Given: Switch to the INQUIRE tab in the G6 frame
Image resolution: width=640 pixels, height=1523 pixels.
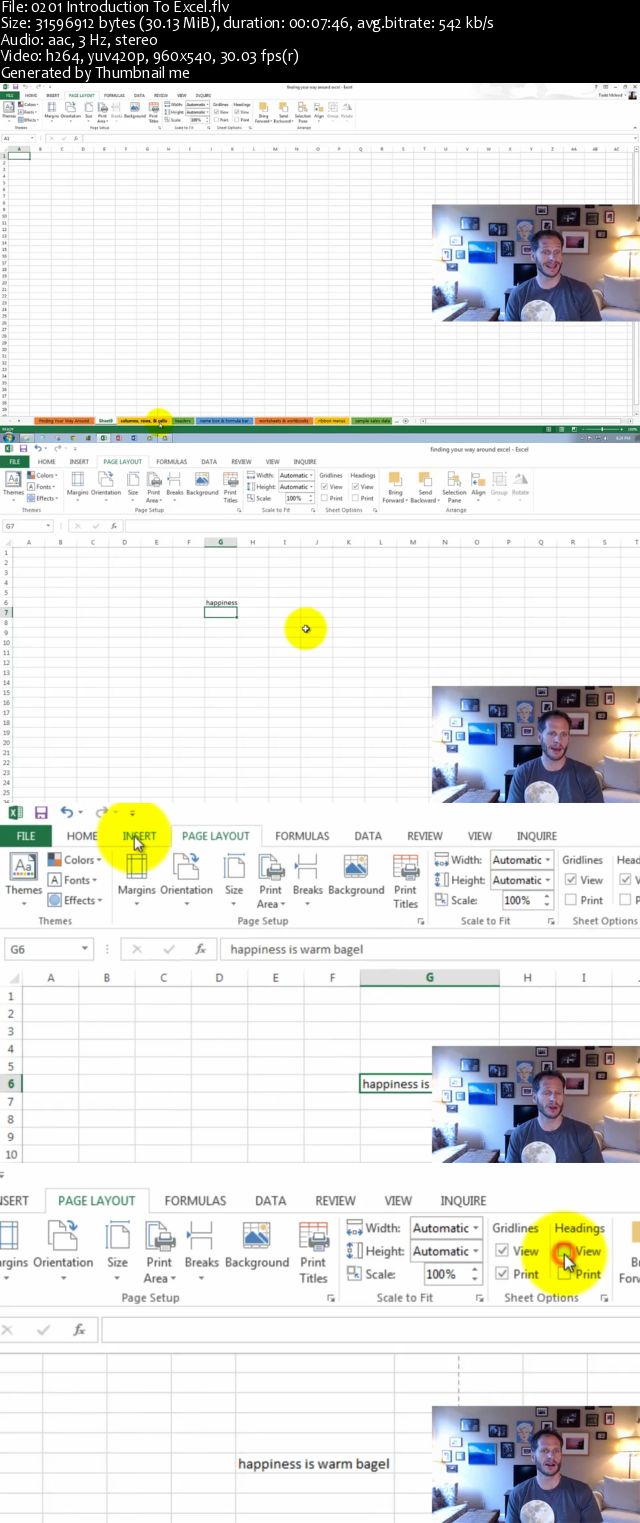Looking at the screenshot, I should coord(537,836).
